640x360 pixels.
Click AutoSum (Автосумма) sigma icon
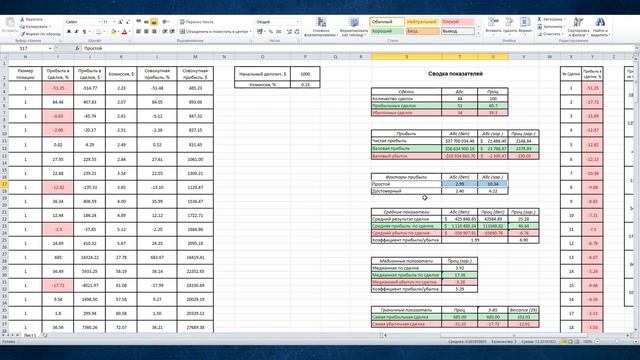(x=539, y=19)
